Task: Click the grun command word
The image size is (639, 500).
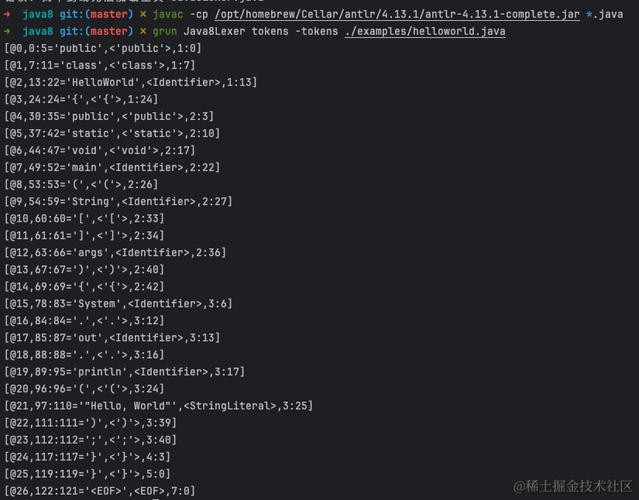Action: 165,31
